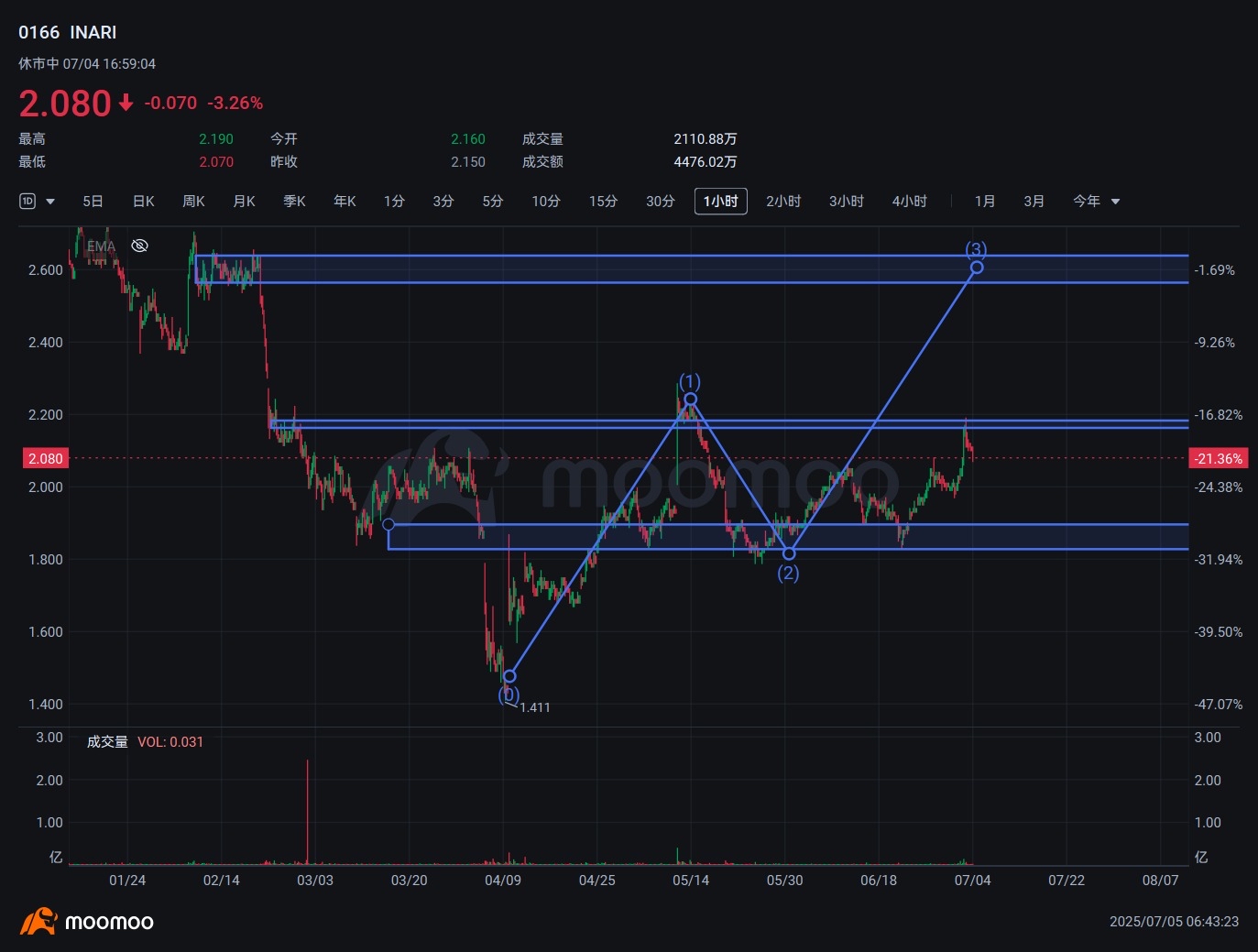Open the 1D chart type dropdown
1258x952 pixels.
click(x=37, y=201)
